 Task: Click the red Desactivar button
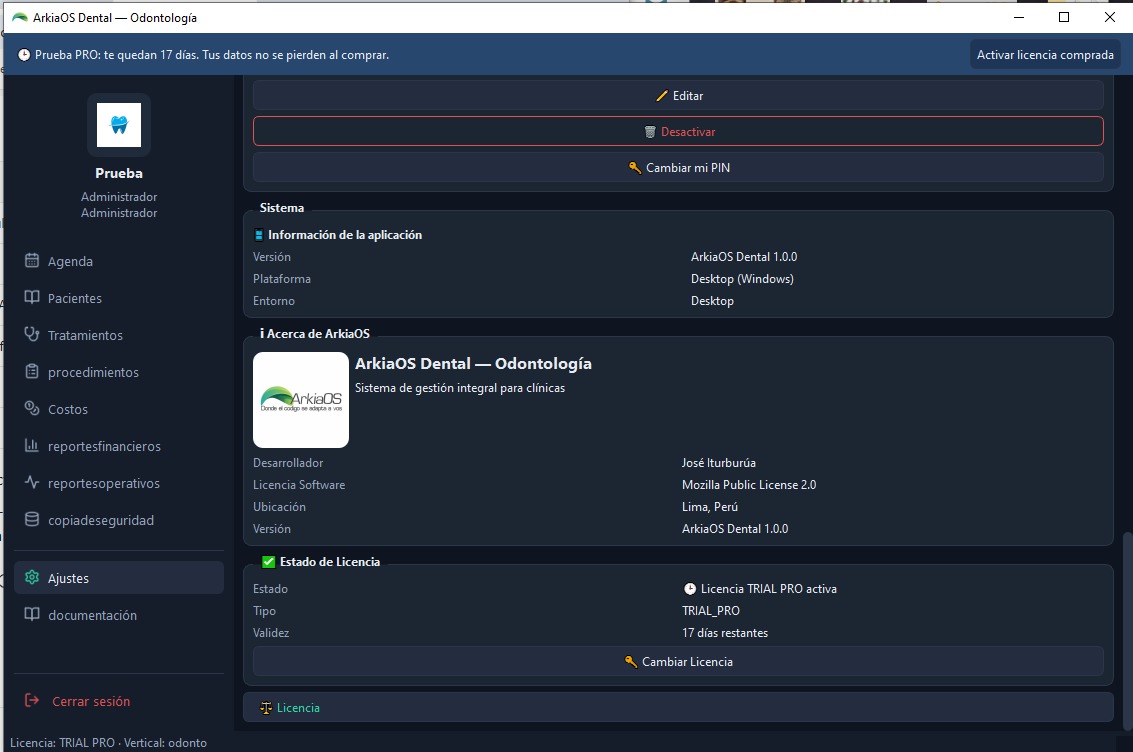point(678,131)
